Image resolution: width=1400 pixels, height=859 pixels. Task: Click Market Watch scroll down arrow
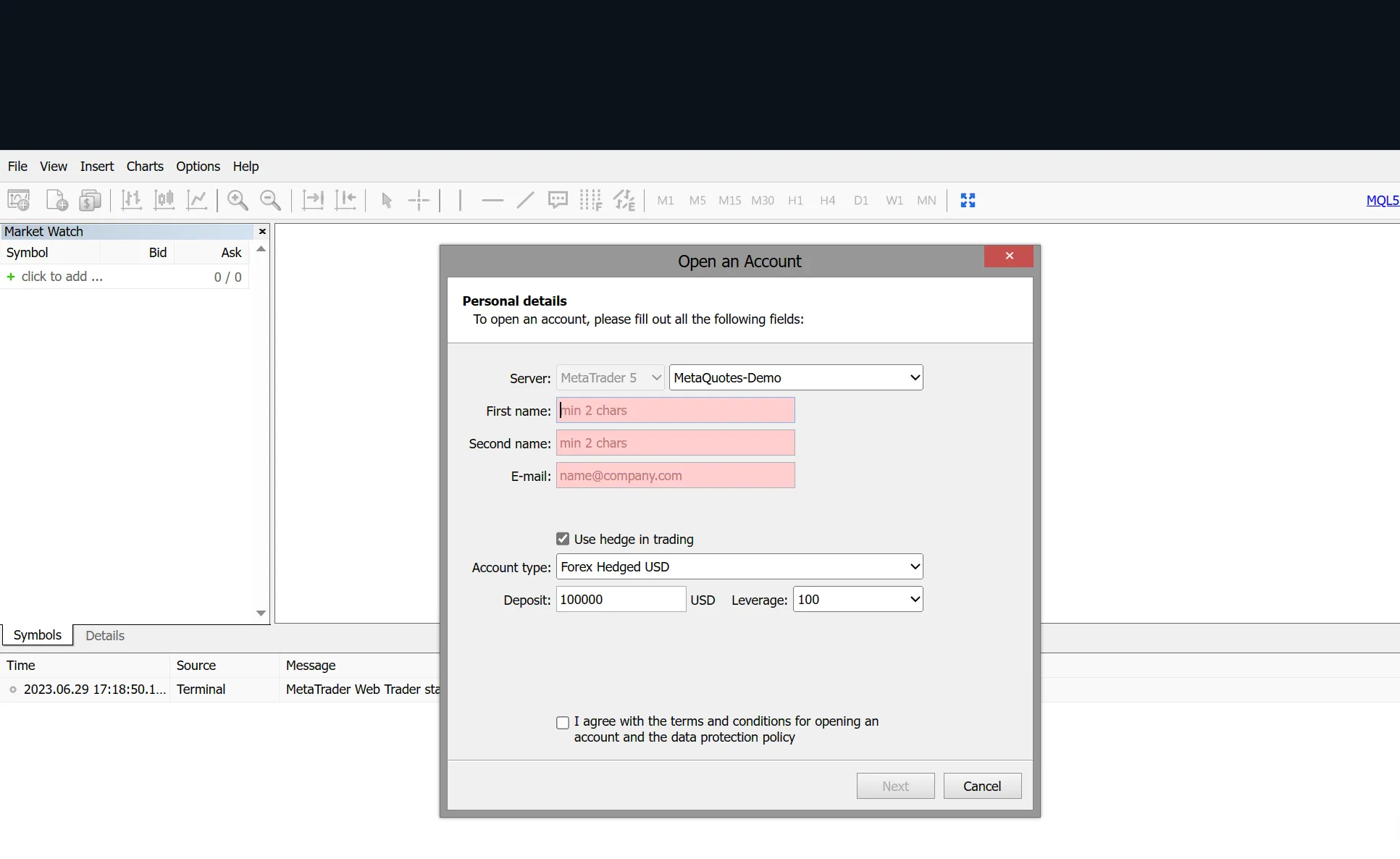click(261, 613)
